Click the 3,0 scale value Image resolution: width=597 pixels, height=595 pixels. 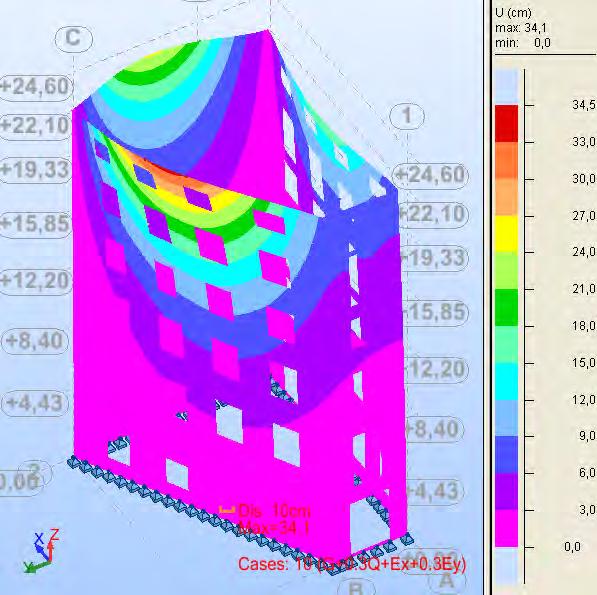point(587,510)
